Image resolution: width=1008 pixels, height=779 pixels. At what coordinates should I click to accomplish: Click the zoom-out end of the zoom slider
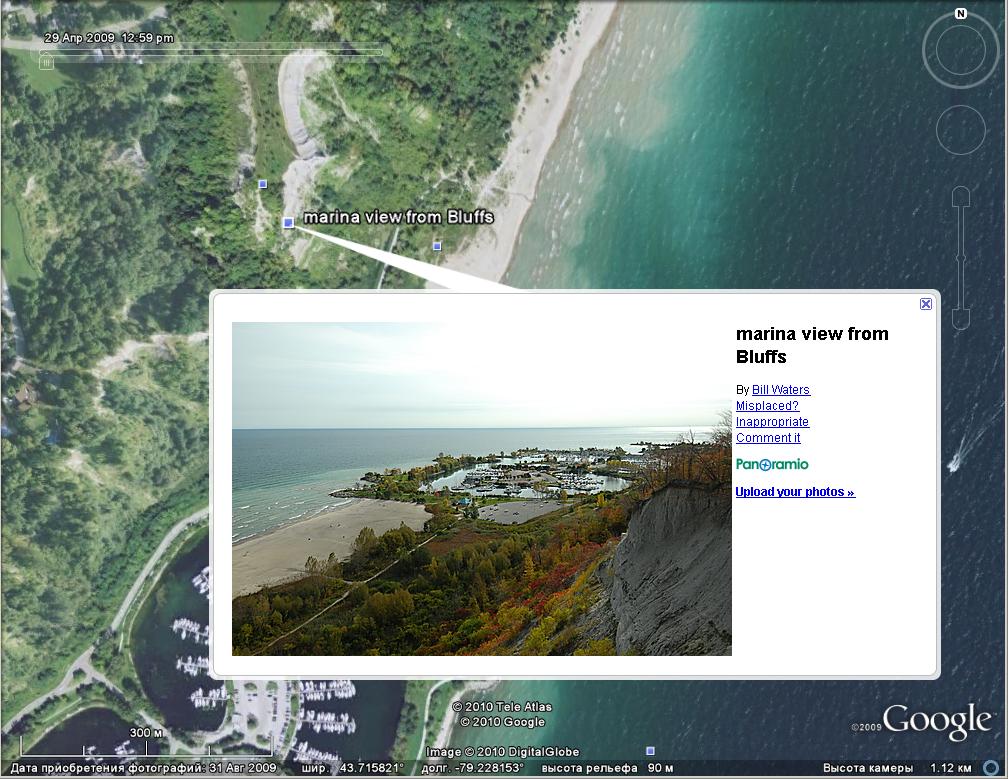click(960, 318)
